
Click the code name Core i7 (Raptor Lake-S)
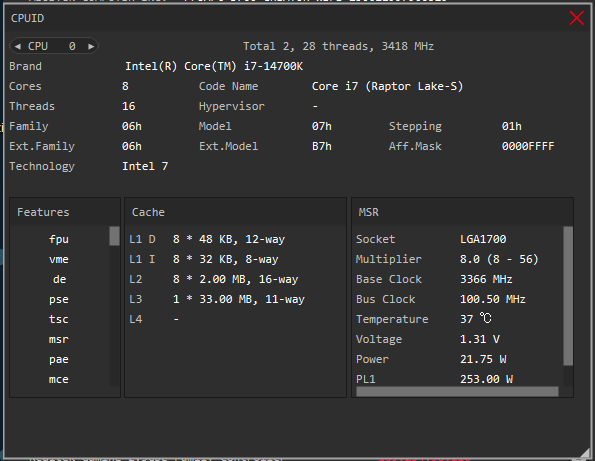click(387, 87)
